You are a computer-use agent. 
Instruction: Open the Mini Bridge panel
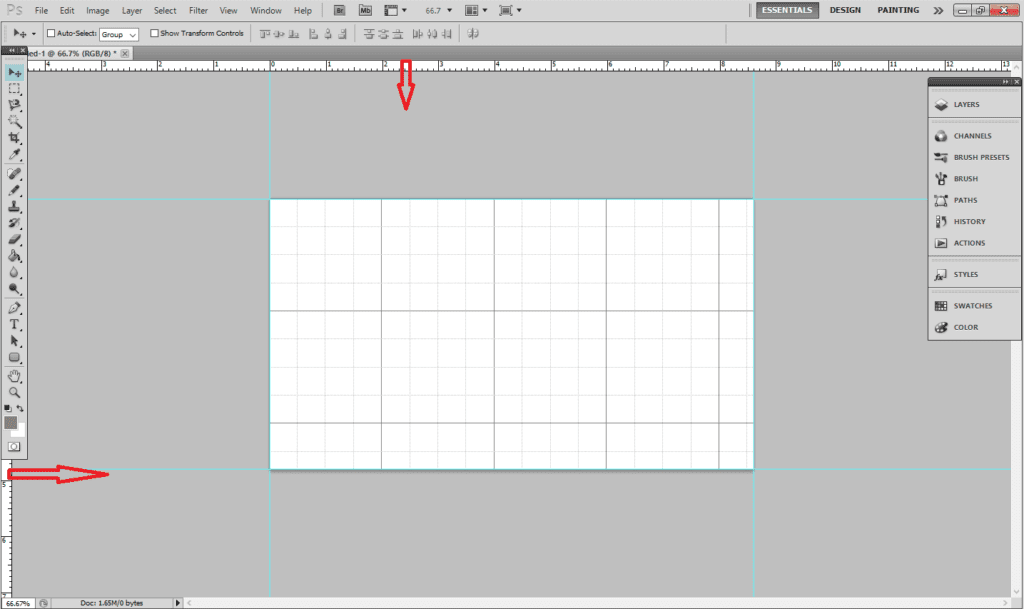366,10
